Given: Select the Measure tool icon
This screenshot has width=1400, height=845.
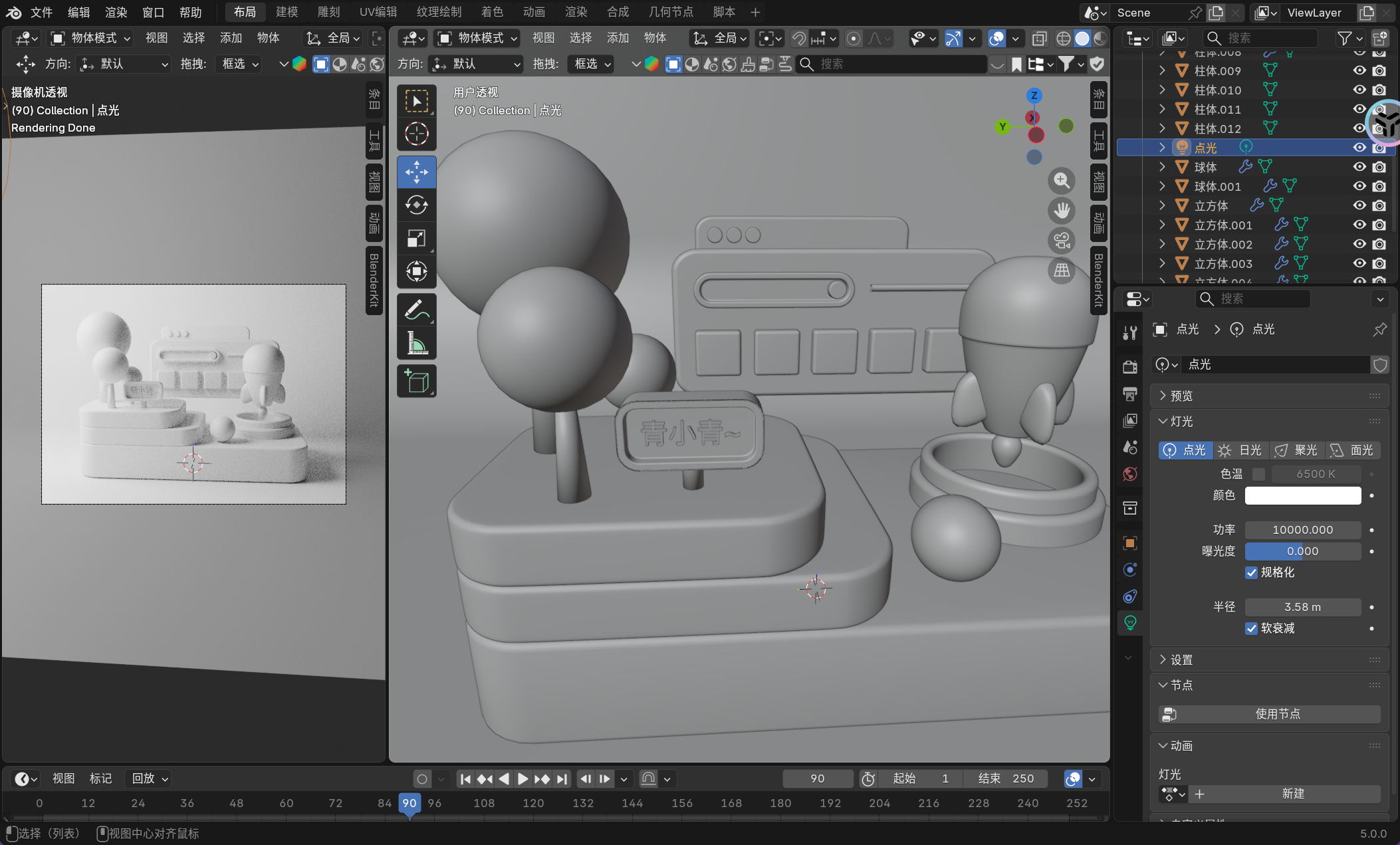Looking at the screenshot, I should click(417, 344).
